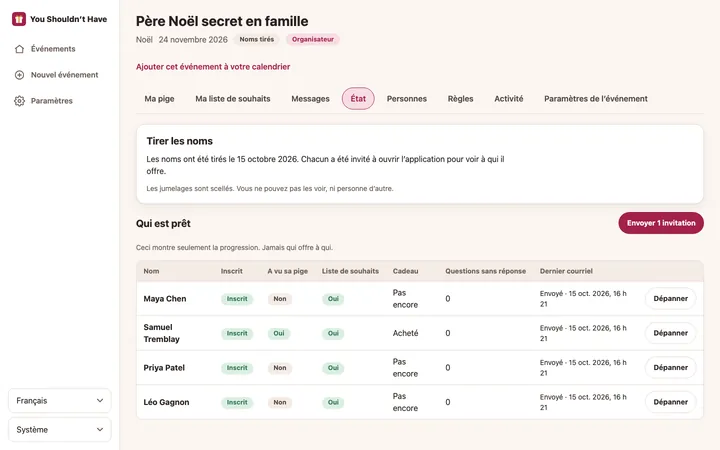720x450 pixels.
Task: View the Activité tab
Action: point(509,99)
